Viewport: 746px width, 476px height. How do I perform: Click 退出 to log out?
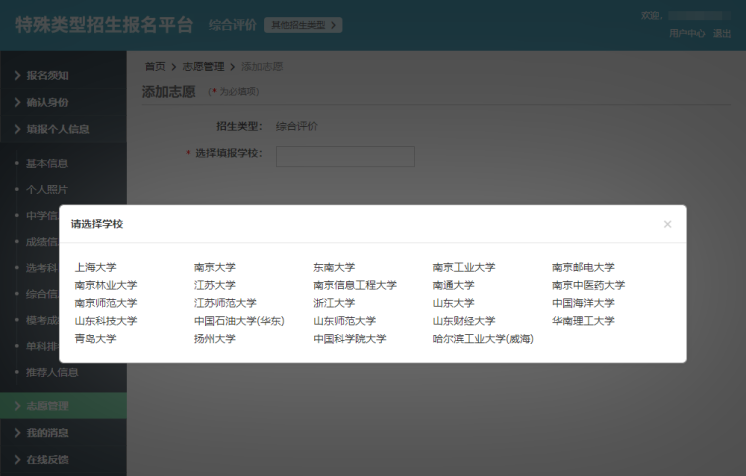click(722, 33)
